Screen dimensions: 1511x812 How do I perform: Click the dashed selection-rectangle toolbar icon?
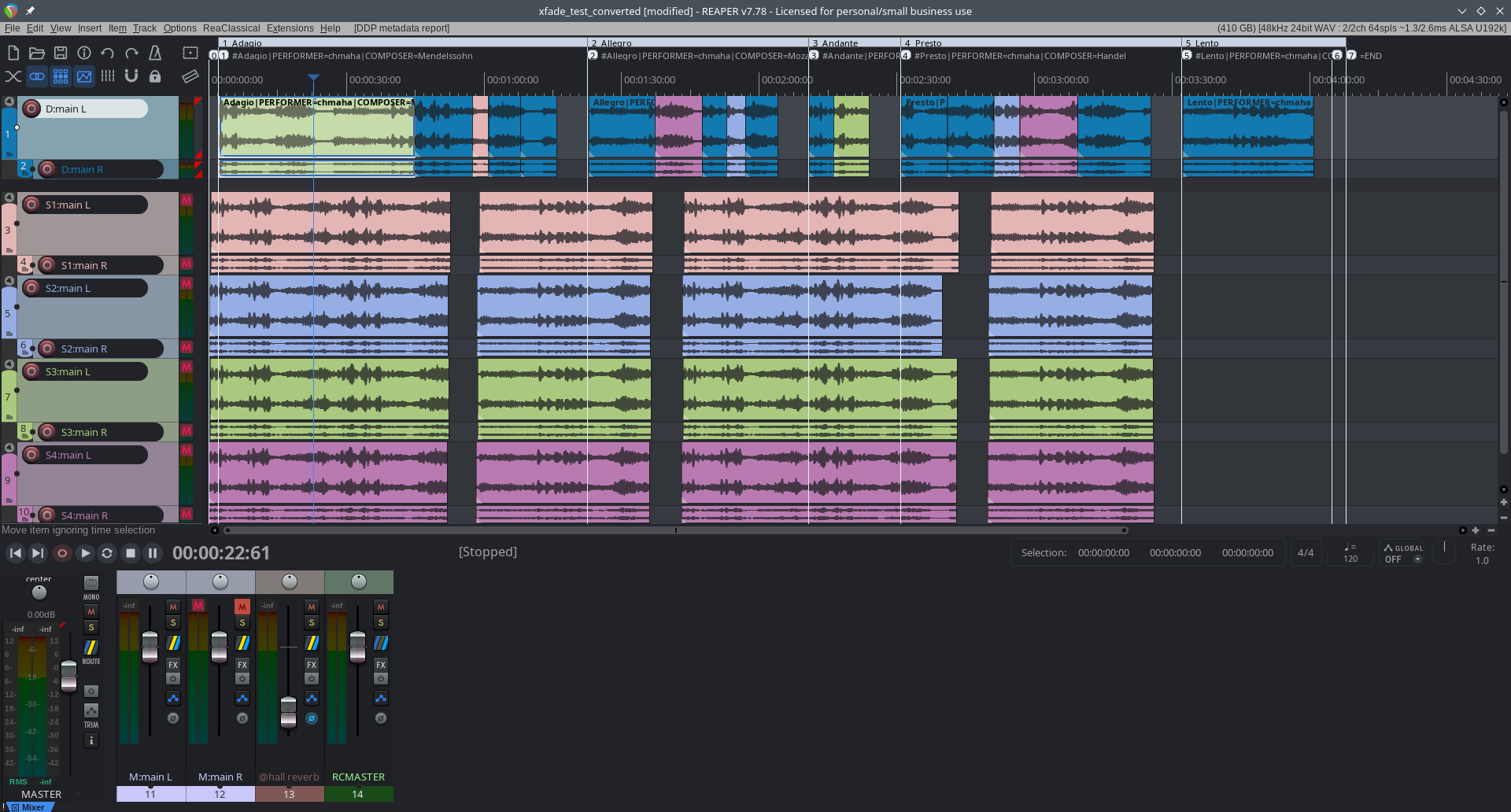[190, 53]
